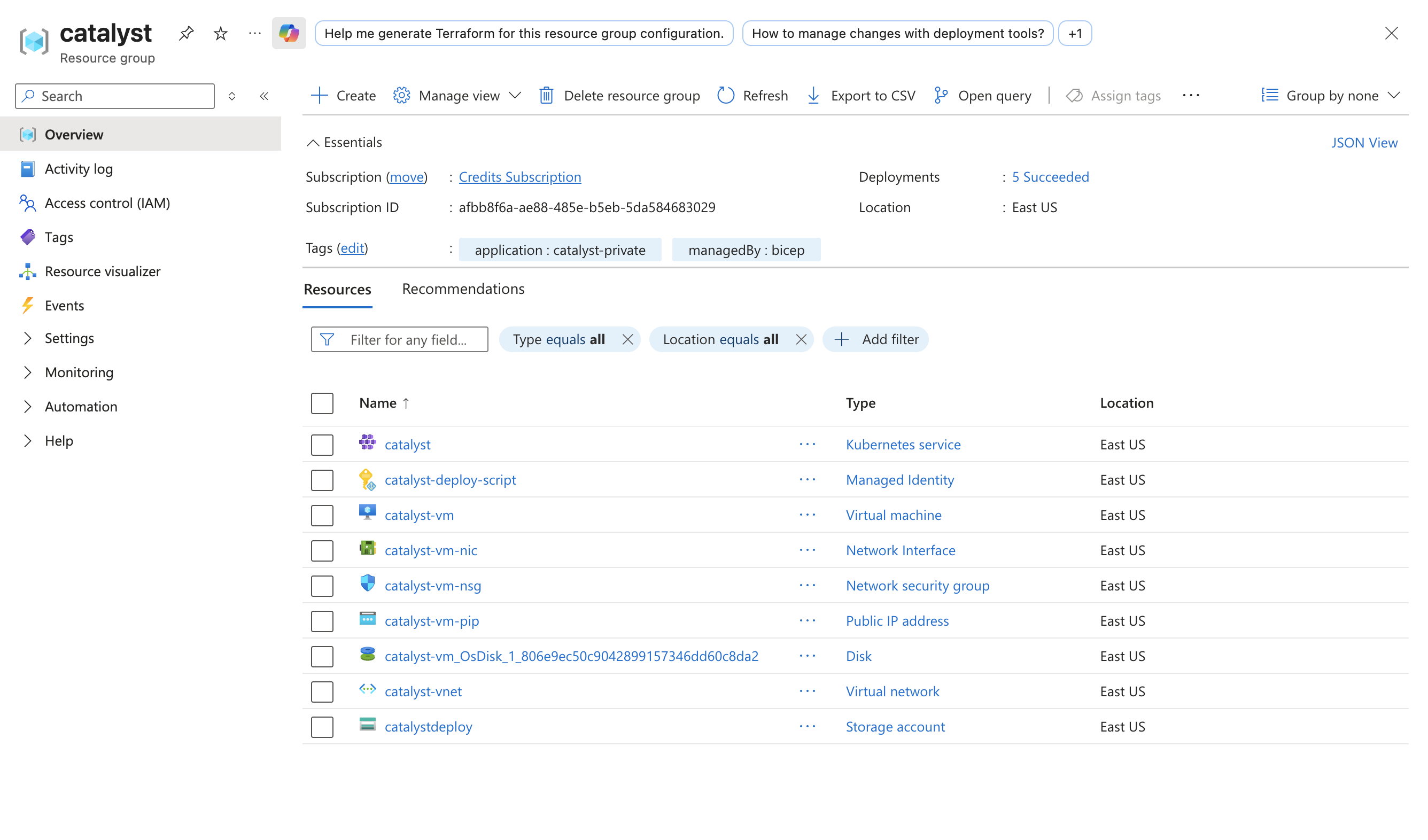Viewport: 1428px width, 840px height.
Task: Open the Location equals all filter
Action: pos(720,339)
